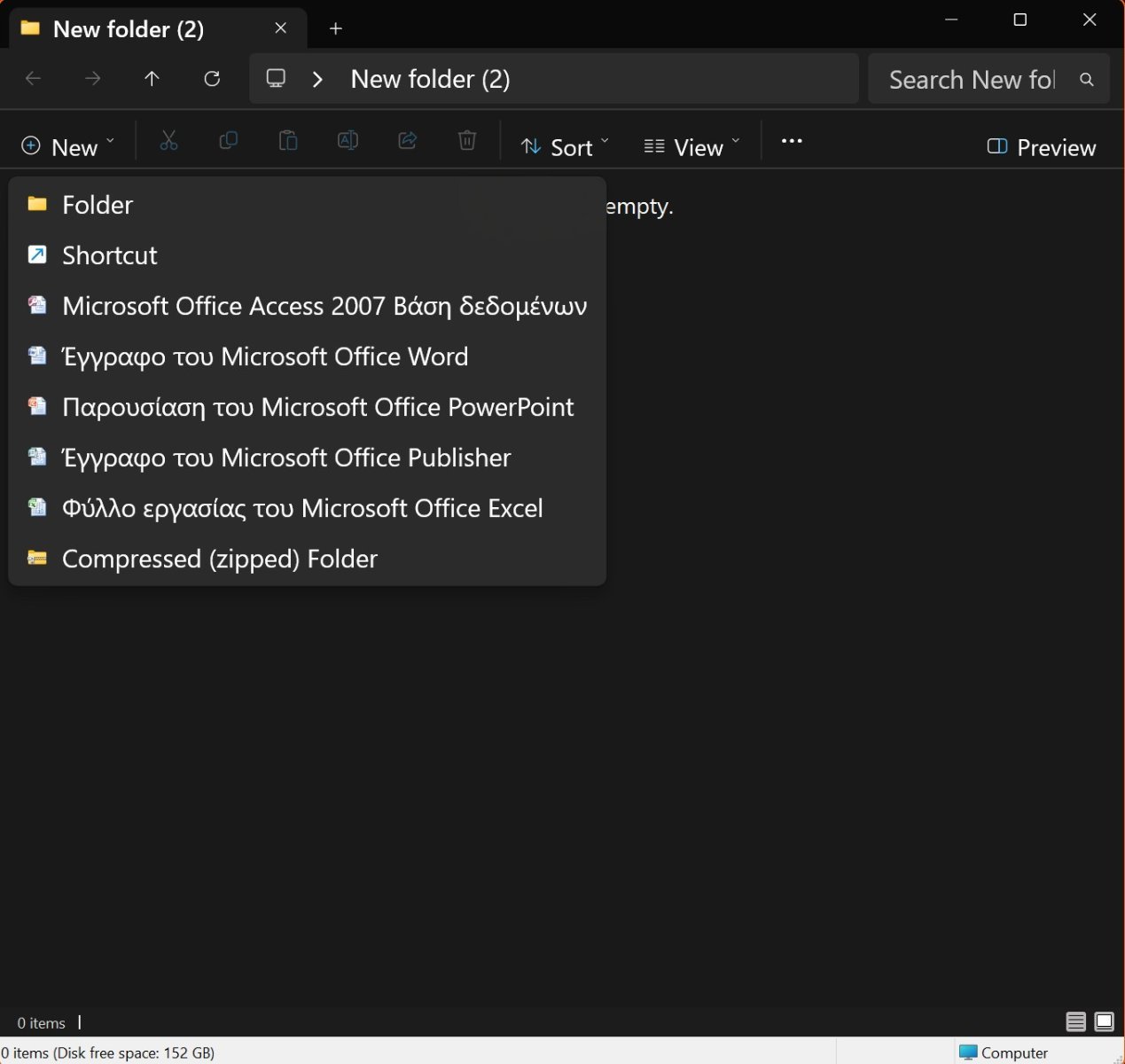Open the View dropdown
This screenshot has width=1125, height=1064.
[691, 146]
